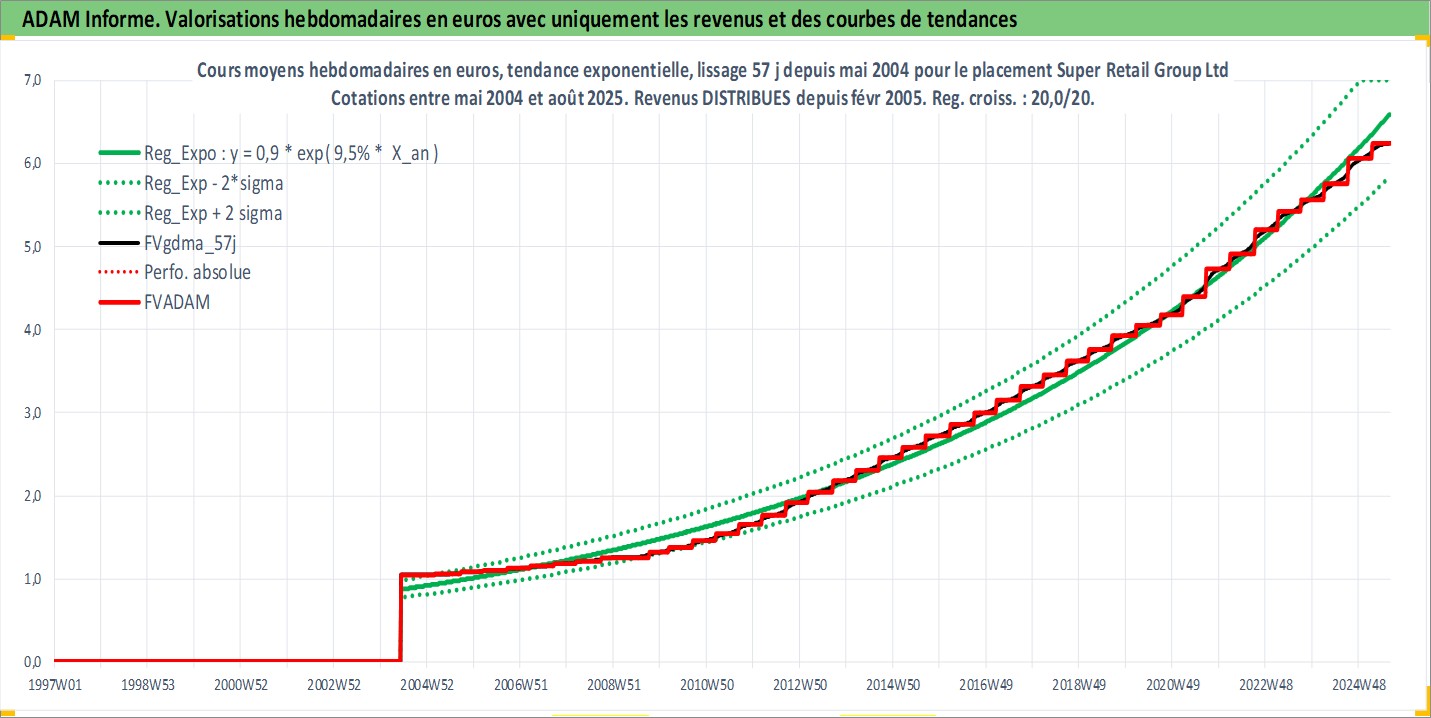The image size is (1431, 718).
Task: Click the 1997W01 x-axis label
Action: click(54, 685)
